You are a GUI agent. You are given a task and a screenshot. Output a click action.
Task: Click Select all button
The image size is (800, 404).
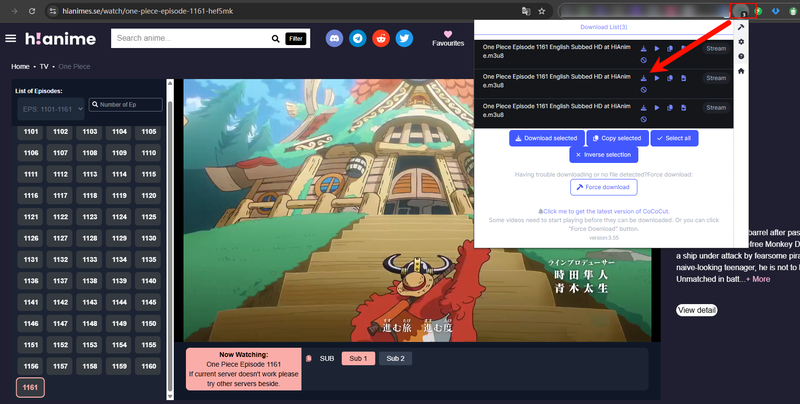pos(674,138)
